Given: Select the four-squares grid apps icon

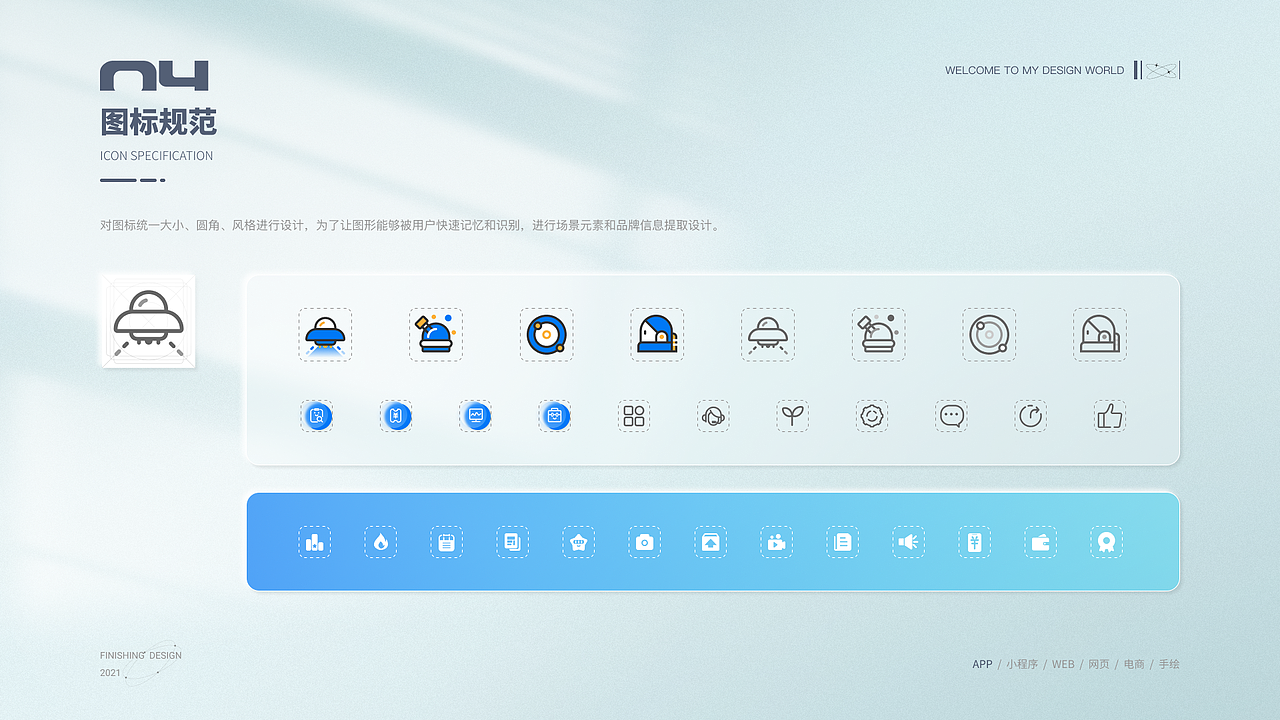Looking at the screenshot, I should tap(634, 416).
